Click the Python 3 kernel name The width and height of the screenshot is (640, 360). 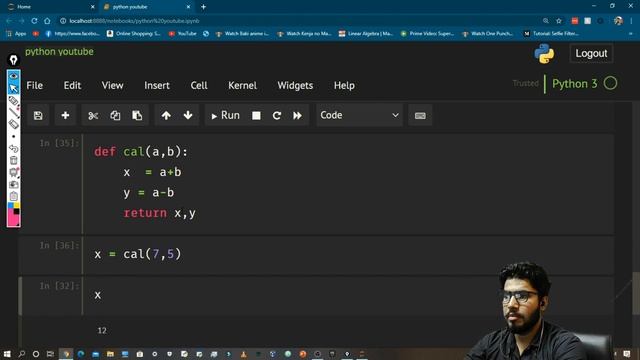[574, 84]
